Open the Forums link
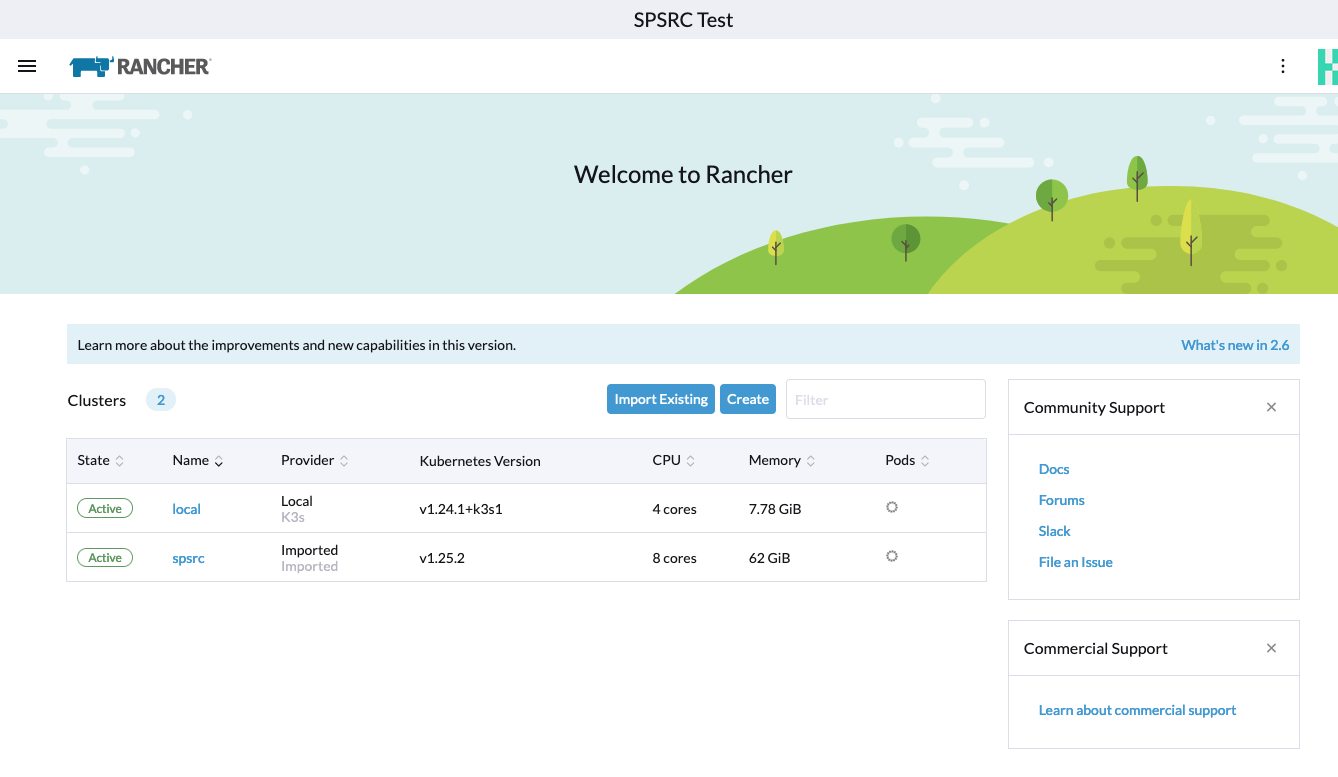This screenshot has height=777, width=1338. pos(1062,500)
